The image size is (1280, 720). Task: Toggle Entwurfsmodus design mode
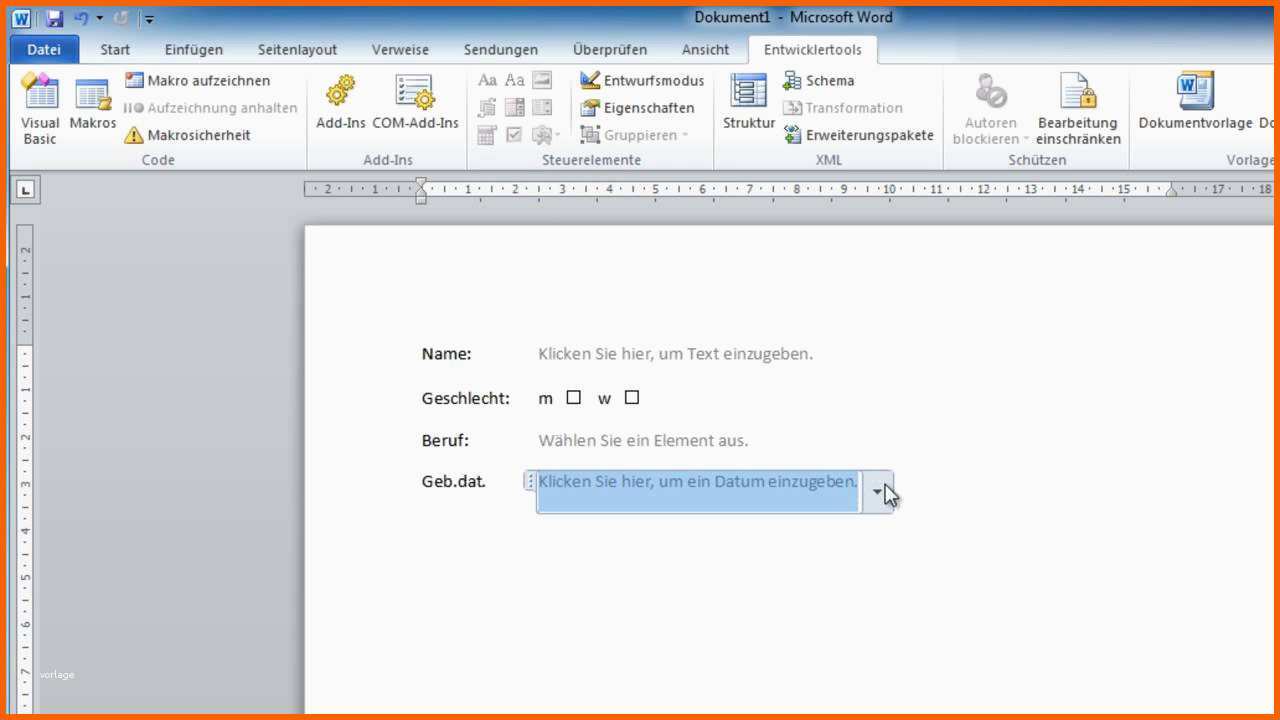[x=642, y=81]
